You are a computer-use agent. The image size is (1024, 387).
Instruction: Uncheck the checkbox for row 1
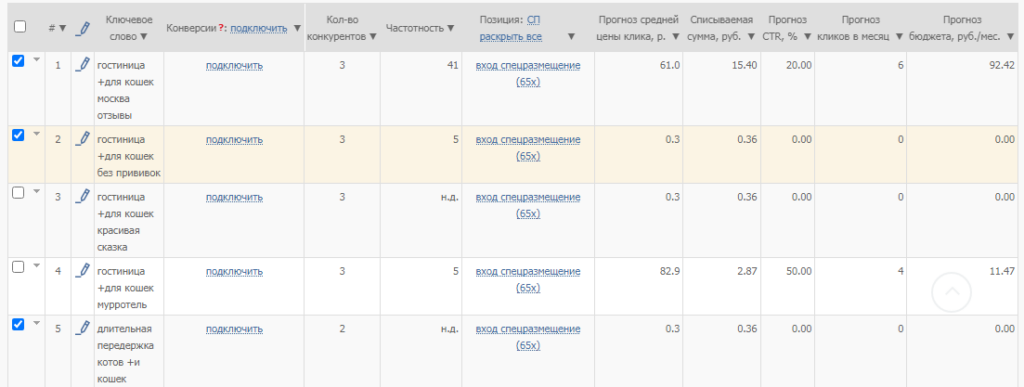pyautogui.click(x=18, y=61)
